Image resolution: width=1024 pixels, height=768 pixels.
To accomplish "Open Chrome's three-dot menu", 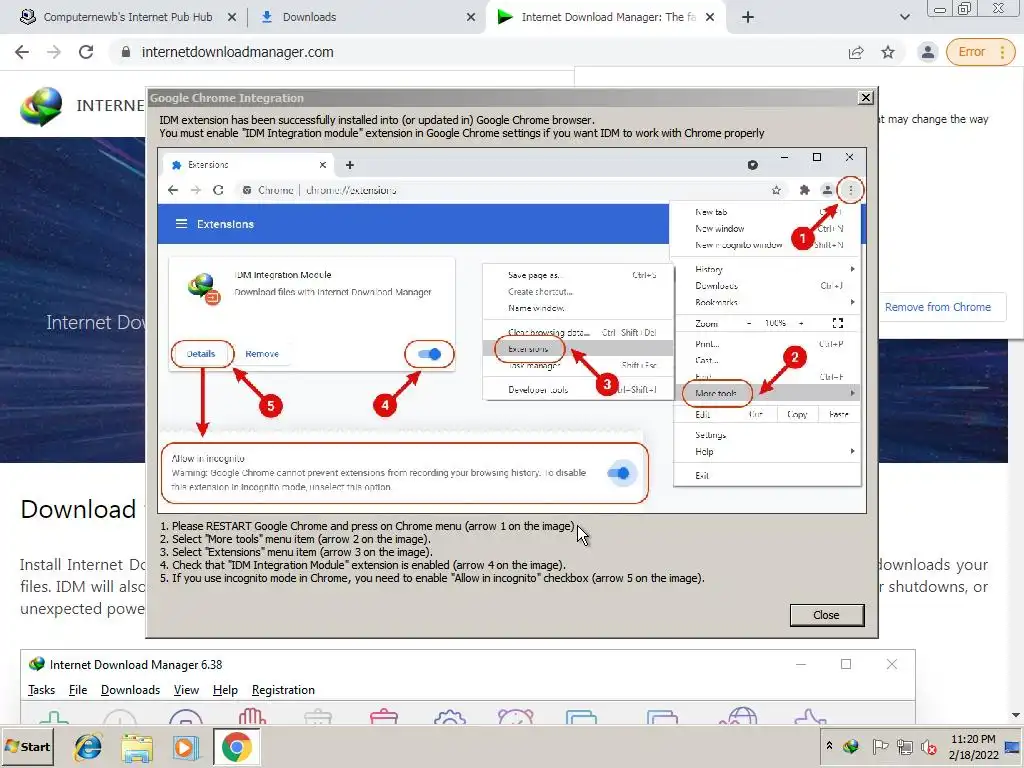I will (x=1002, y=52).
